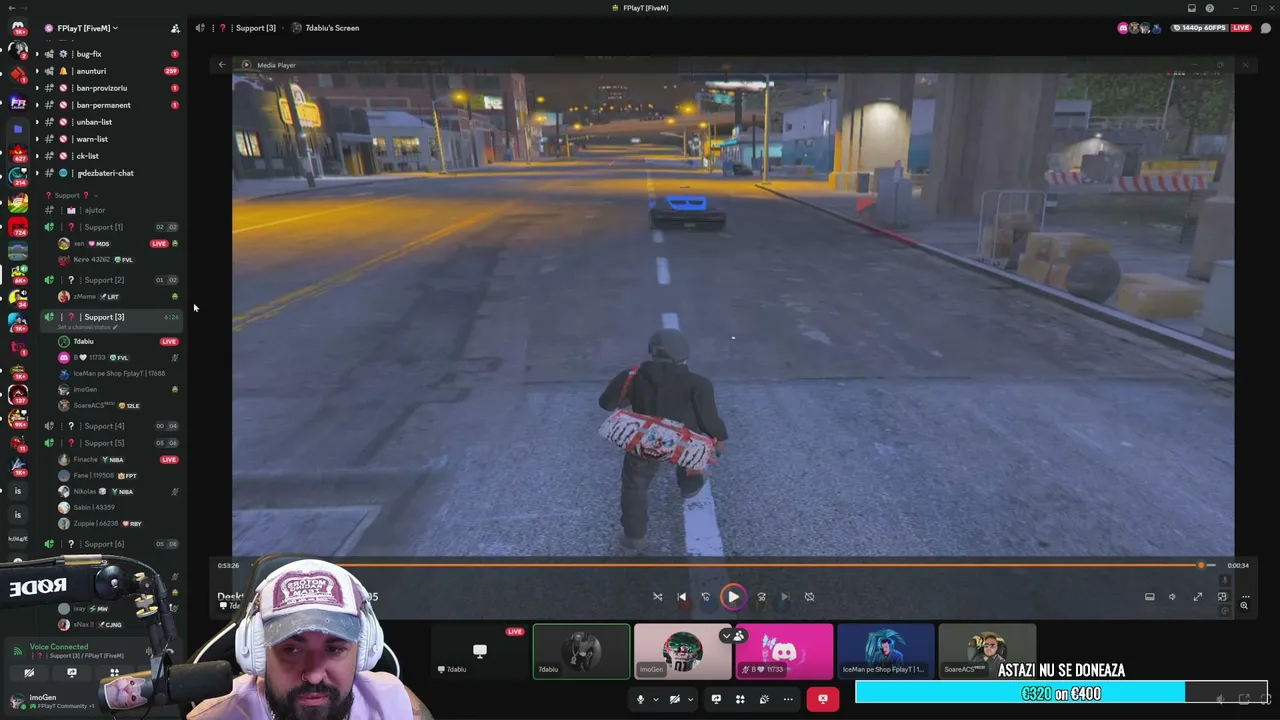Open server icon with 724 badge
Viewport: 1280px width, 720px height.
17,227
